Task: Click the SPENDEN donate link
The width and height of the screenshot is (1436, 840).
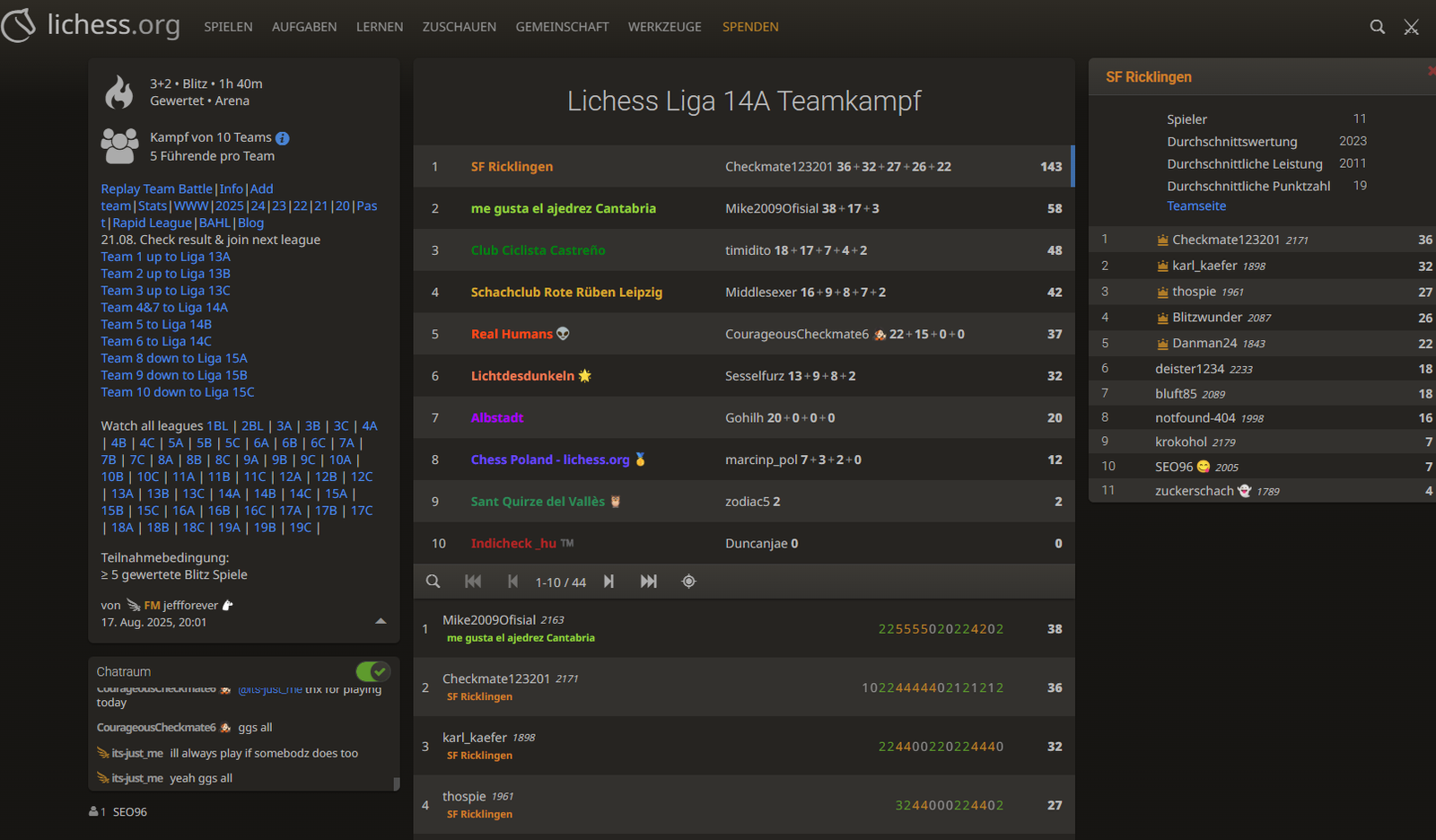Action: (750, 27)
